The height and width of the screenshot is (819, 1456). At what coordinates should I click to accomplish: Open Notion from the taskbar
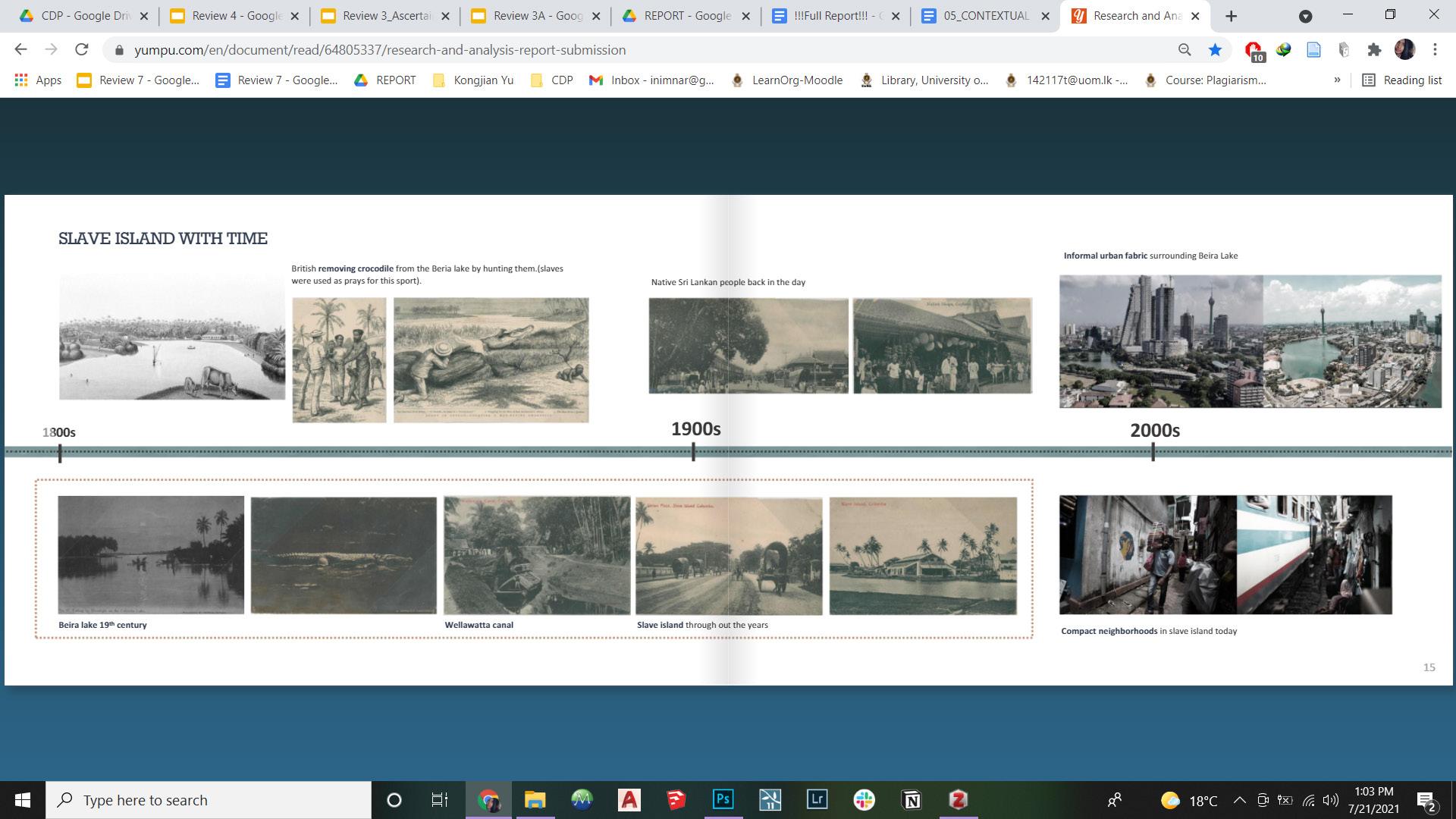tap(911, 799)
